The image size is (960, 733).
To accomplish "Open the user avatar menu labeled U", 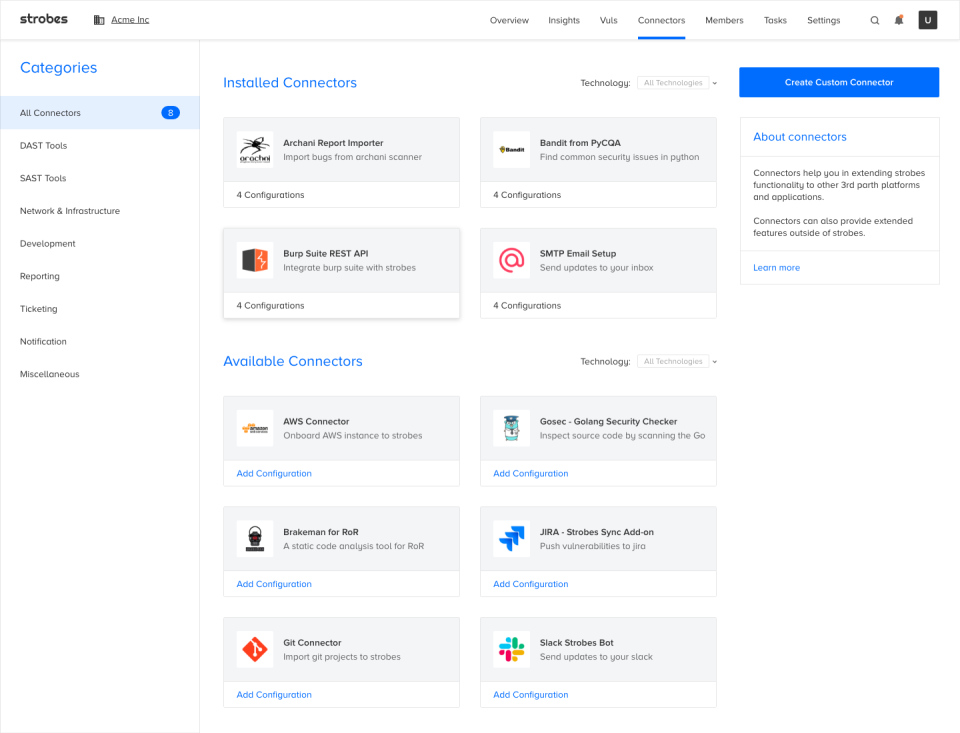I will [928, 20].
